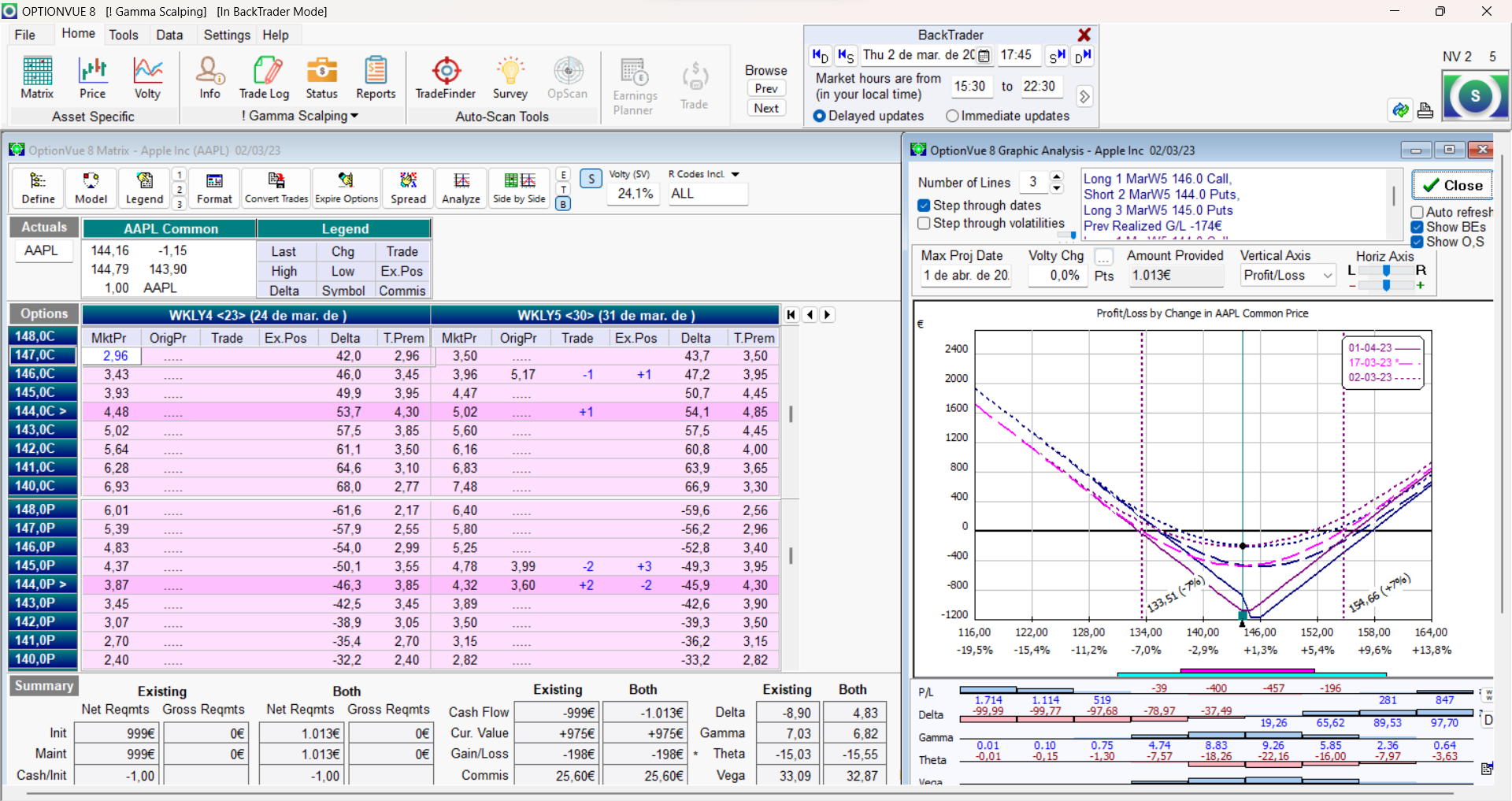Adjust the lower Horiz Axis zoom slider
Screen dimensions: 1512x801
click(1387, 285)
